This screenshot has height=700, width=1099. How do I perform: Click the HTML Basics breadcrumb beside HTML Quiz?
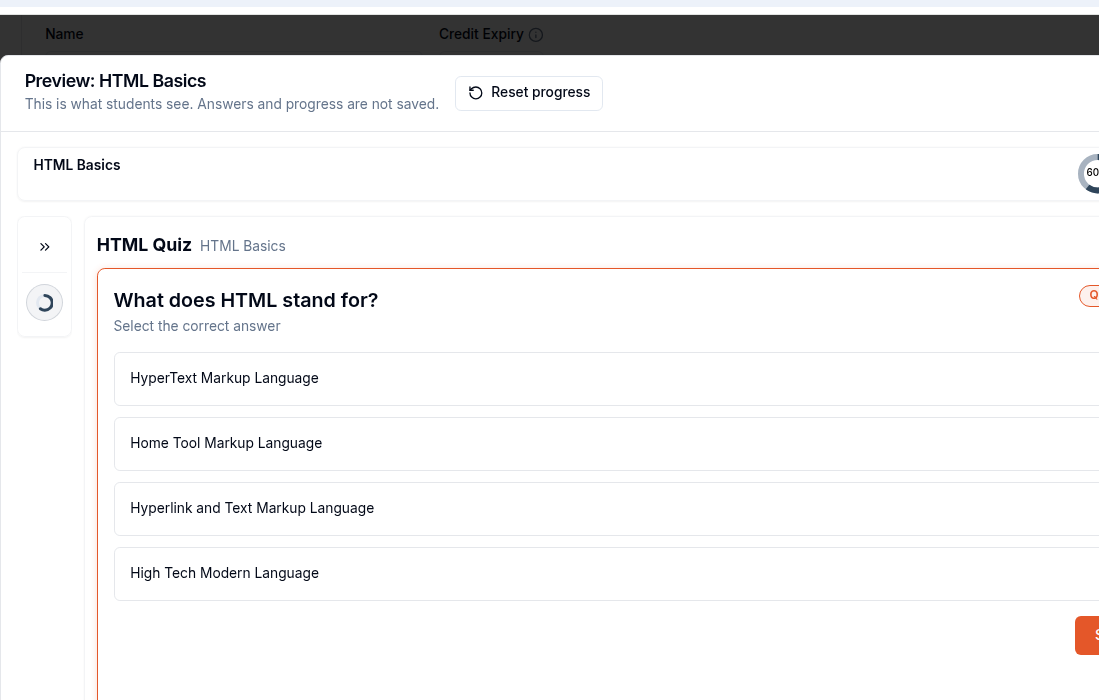(243, 246)
